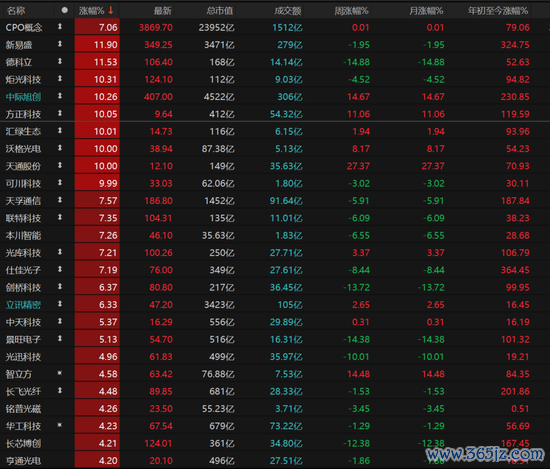
Task: Click the marker icon beside CPO概念
Action: pos(60,27)
